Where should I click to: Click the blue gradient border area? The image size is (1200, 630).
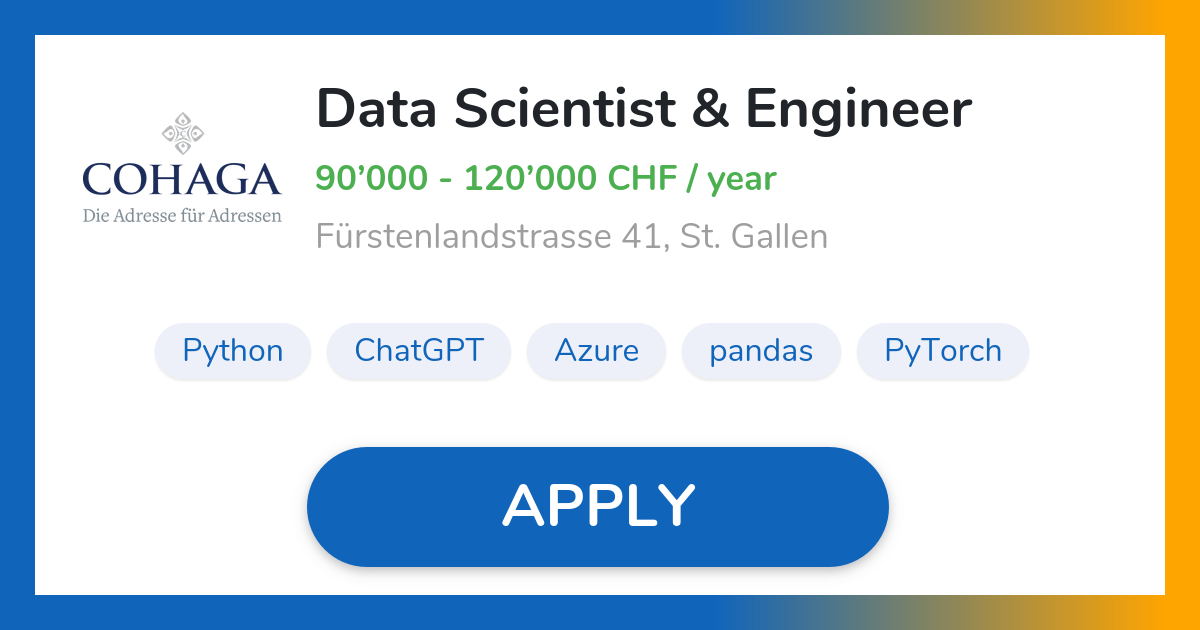coord(17,315)
